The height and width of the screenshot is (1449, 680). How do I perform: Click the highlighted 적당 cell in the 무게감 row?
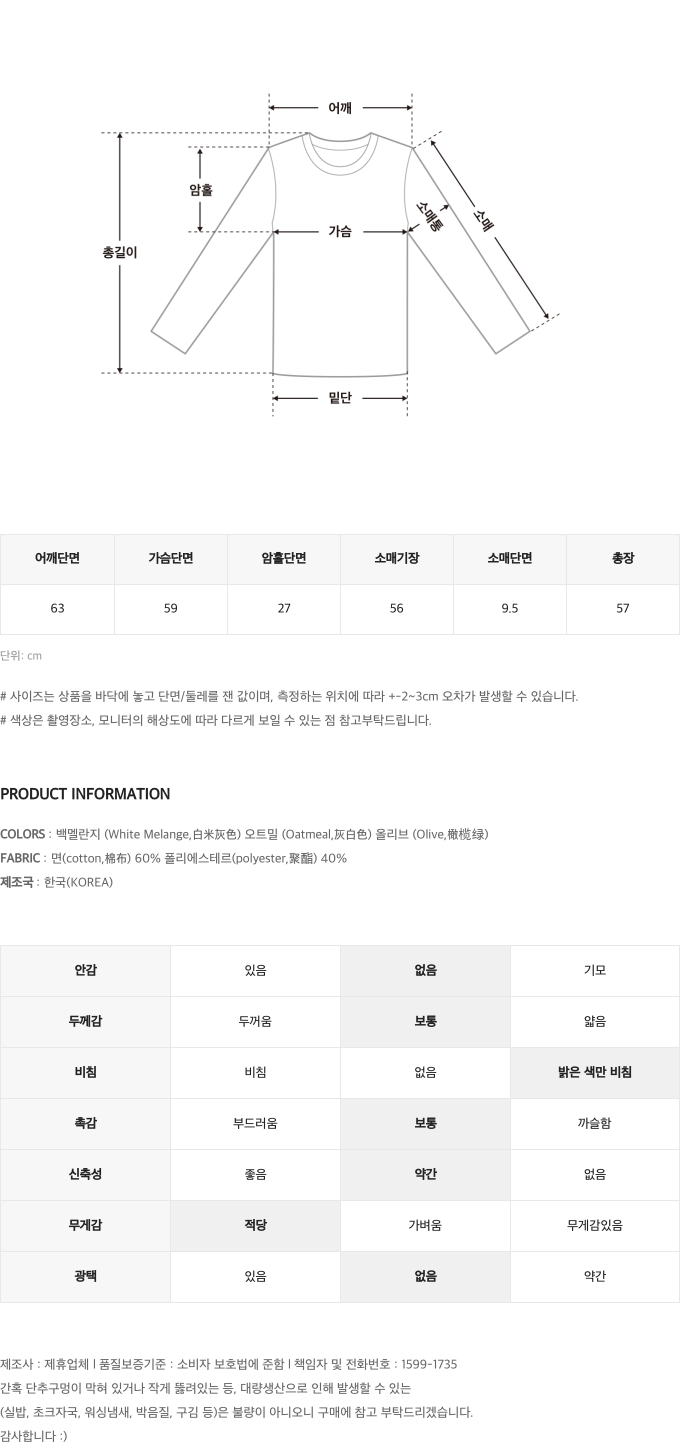tap(255, 1226)
